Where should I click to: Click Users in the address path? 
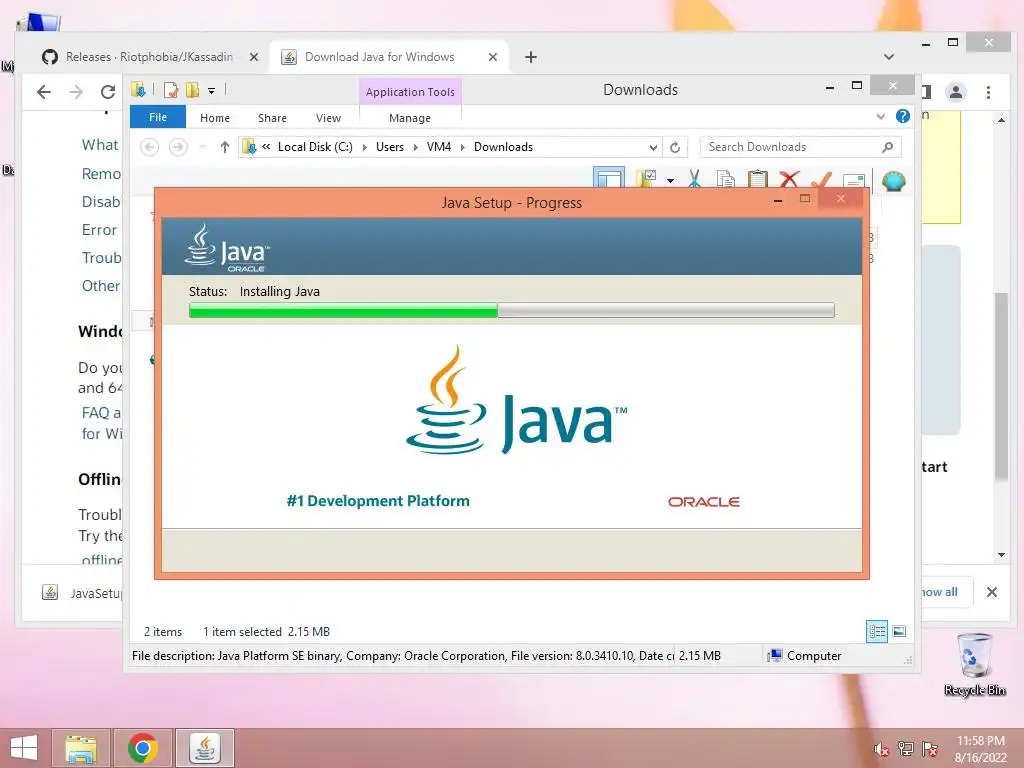point(390,147)
